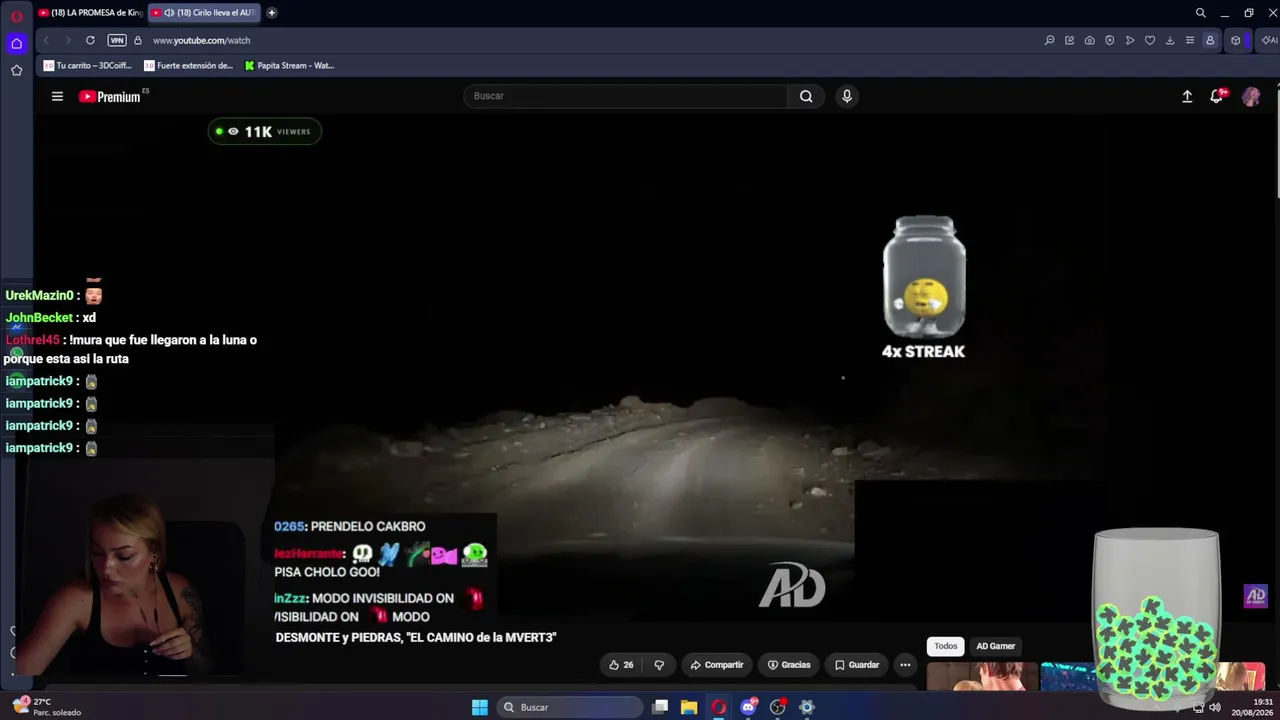Open the Opera start page home icon

[x=16, y=43]
